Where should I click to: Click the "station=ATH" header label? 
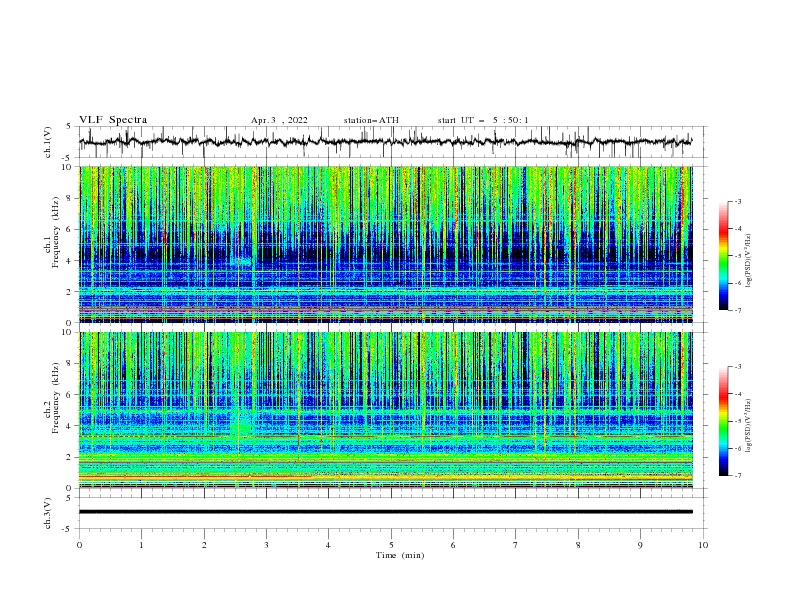[x=371, y=120]
